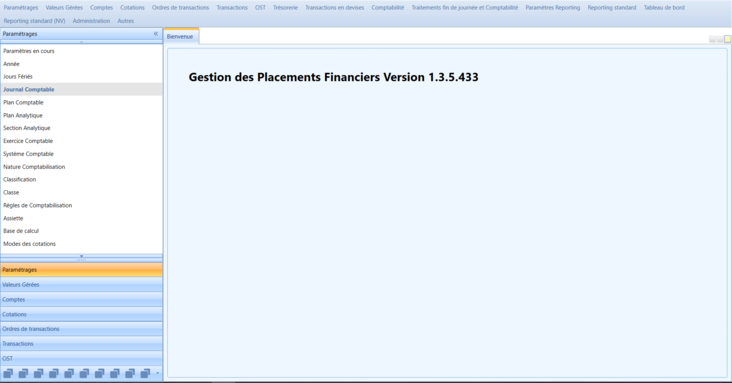Image resolution: width=732 pixels, height=383 pixels.
Task: Open the Trésorerie menu
Action: (285, 7)
